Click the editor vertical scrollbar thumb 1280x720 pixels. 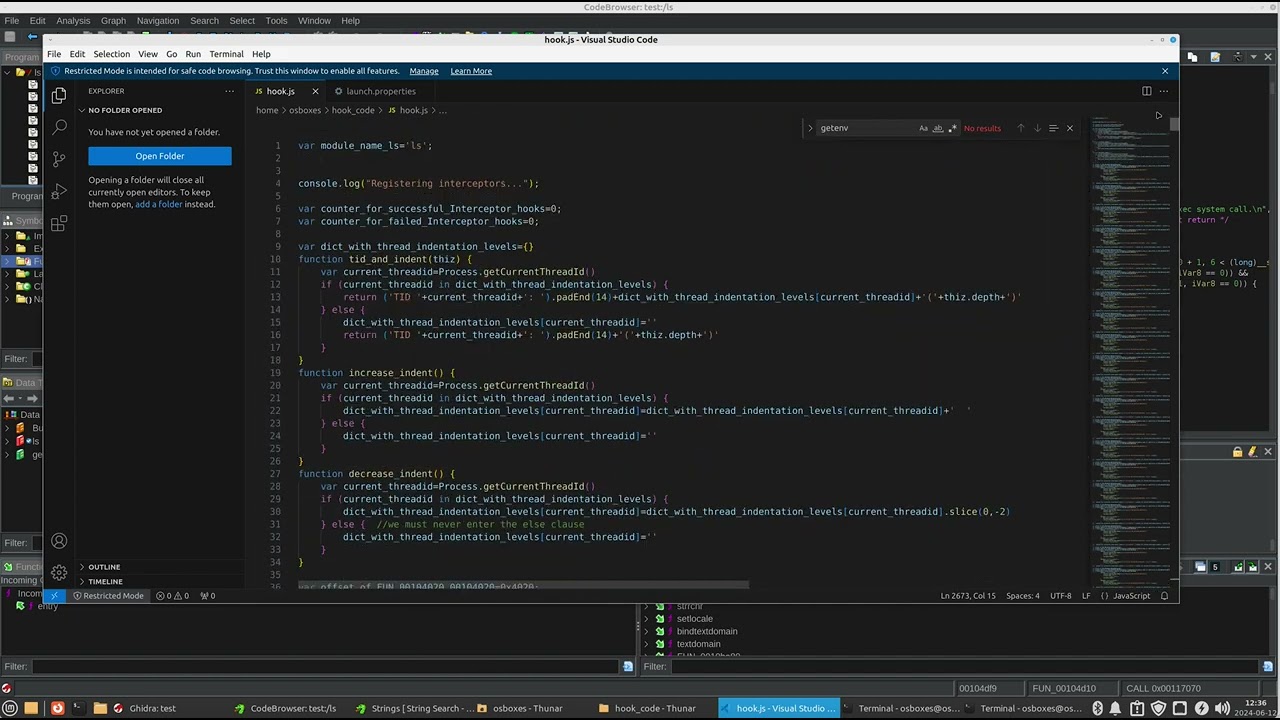pos(1174,124)
